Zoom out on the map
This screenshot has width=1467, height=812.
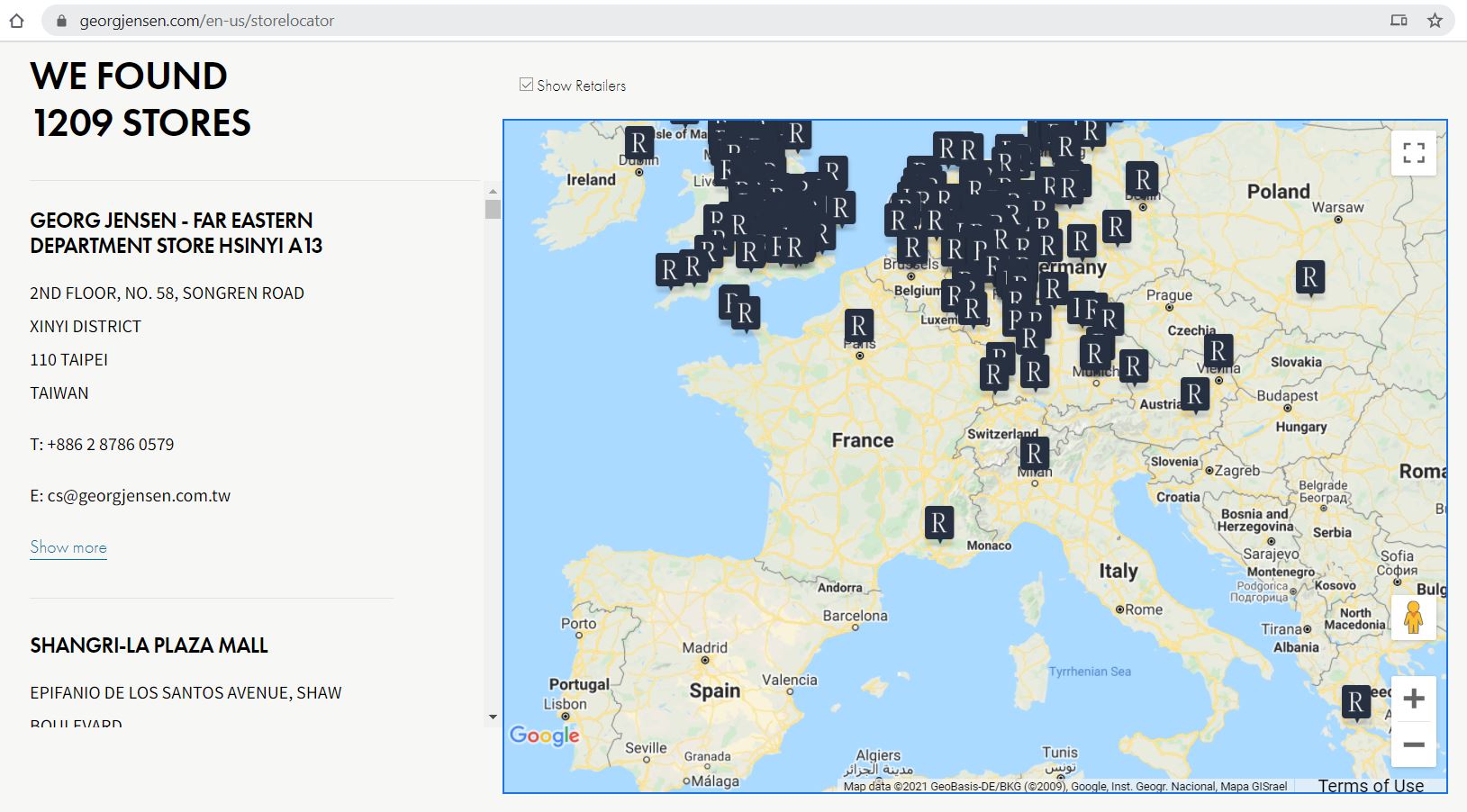point(1413,744)
